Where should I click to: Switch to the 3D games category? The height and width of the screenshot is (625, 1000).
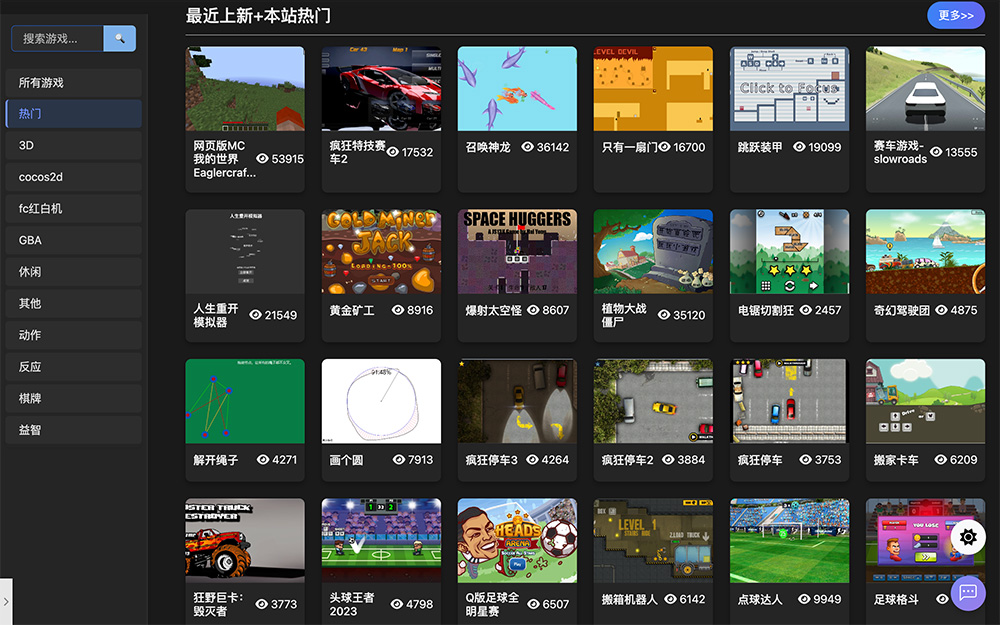click(73, 145)
